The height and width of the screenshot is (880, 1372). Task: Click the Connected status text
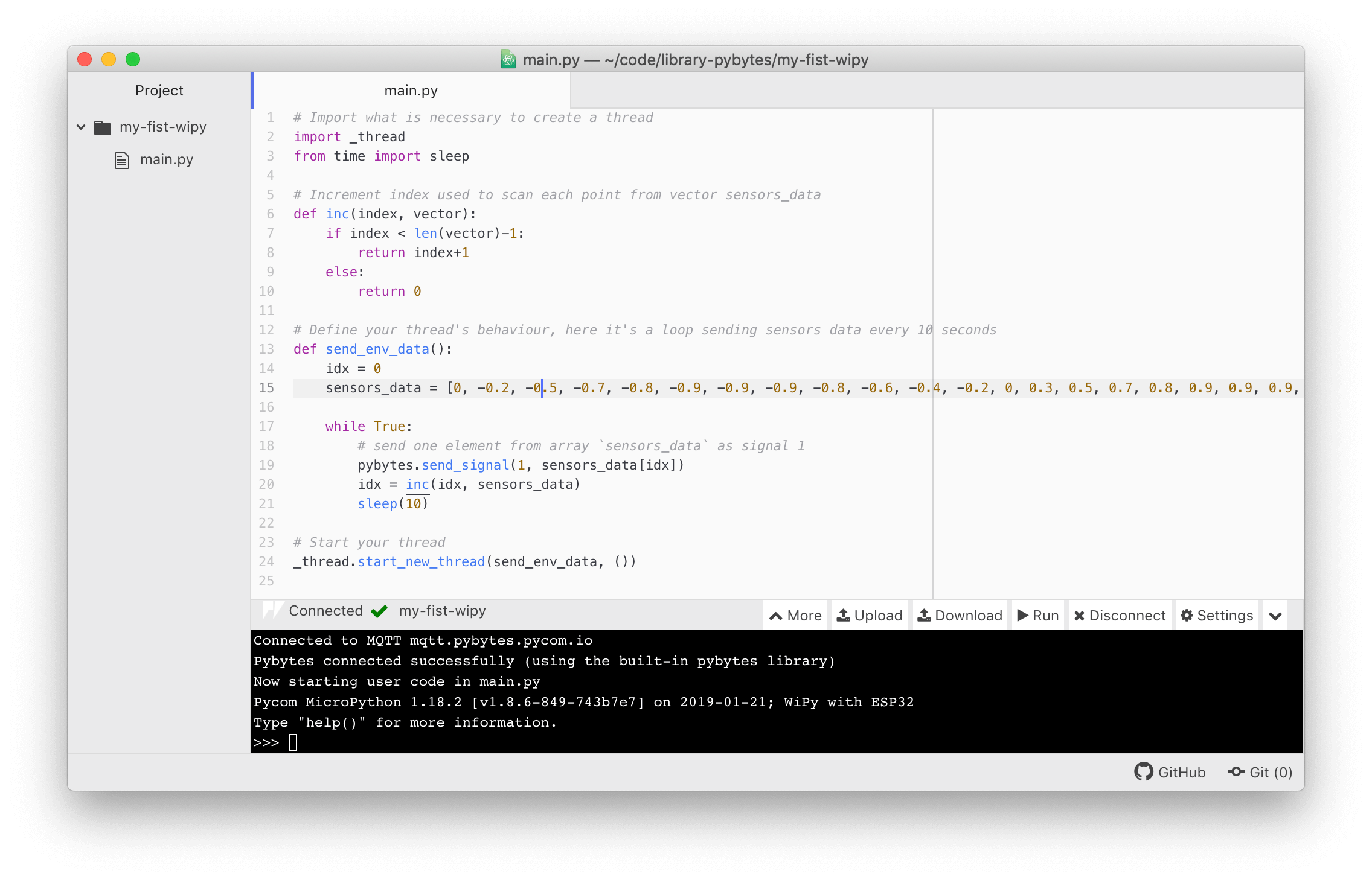pyautogui.click(x=326, y=611)
